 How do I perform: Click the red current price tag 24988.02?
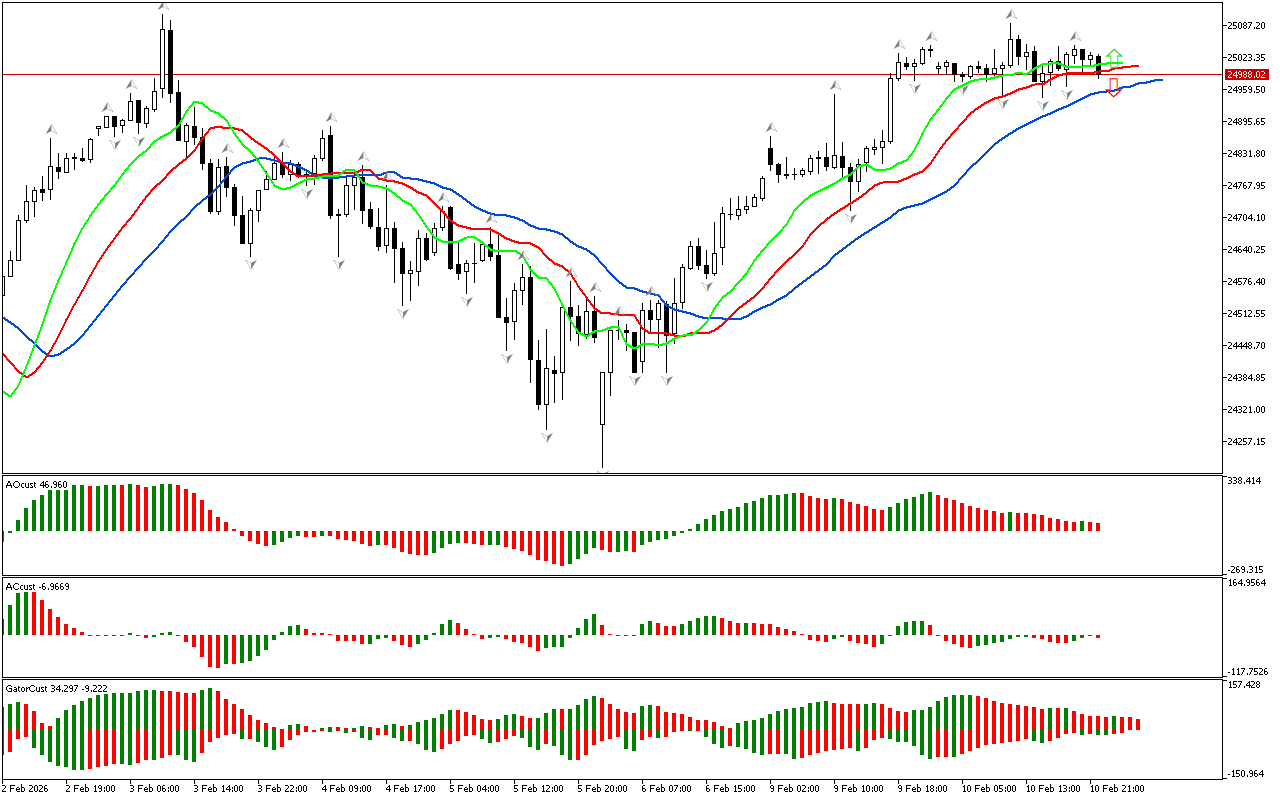pyautogui.click(x=1246, y=74)
